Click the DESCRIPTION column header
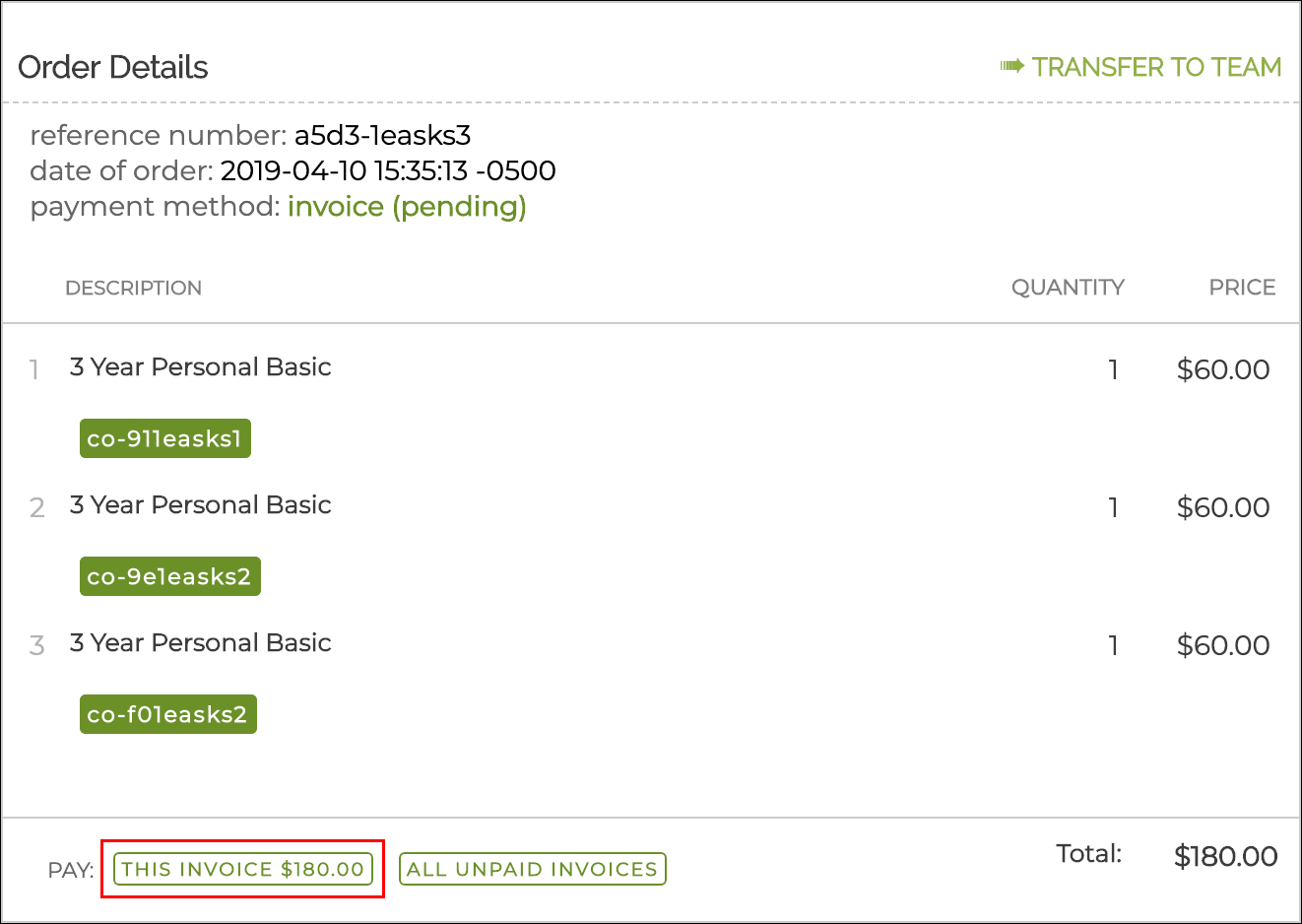Screen dimensions: 1302x924 pyautogui.click(x=133, y=288)
